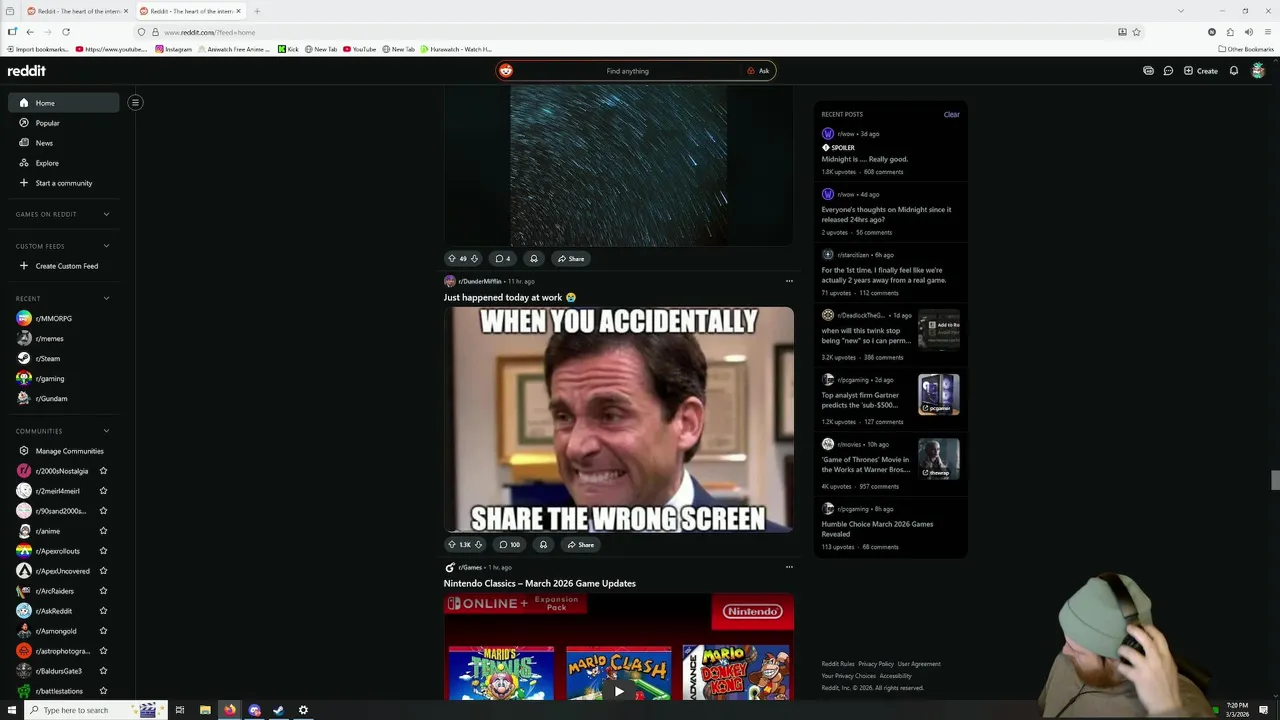Open Firefox icon in the taskbar

[x=230, y=710]
